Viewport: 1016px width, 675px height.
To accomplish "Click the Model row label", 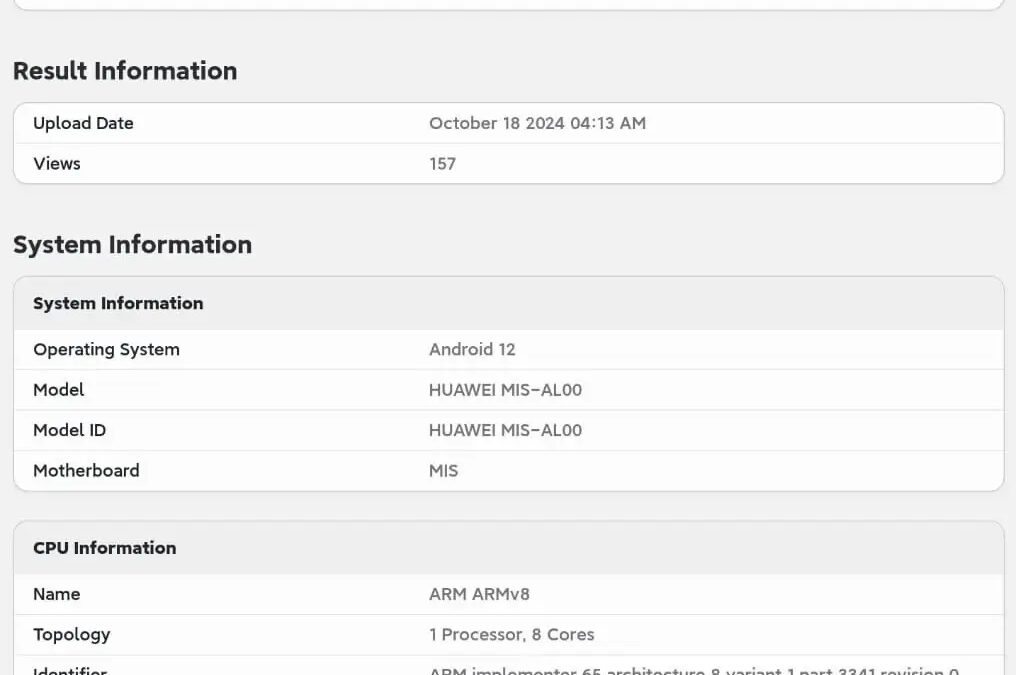I will (58, 390).
